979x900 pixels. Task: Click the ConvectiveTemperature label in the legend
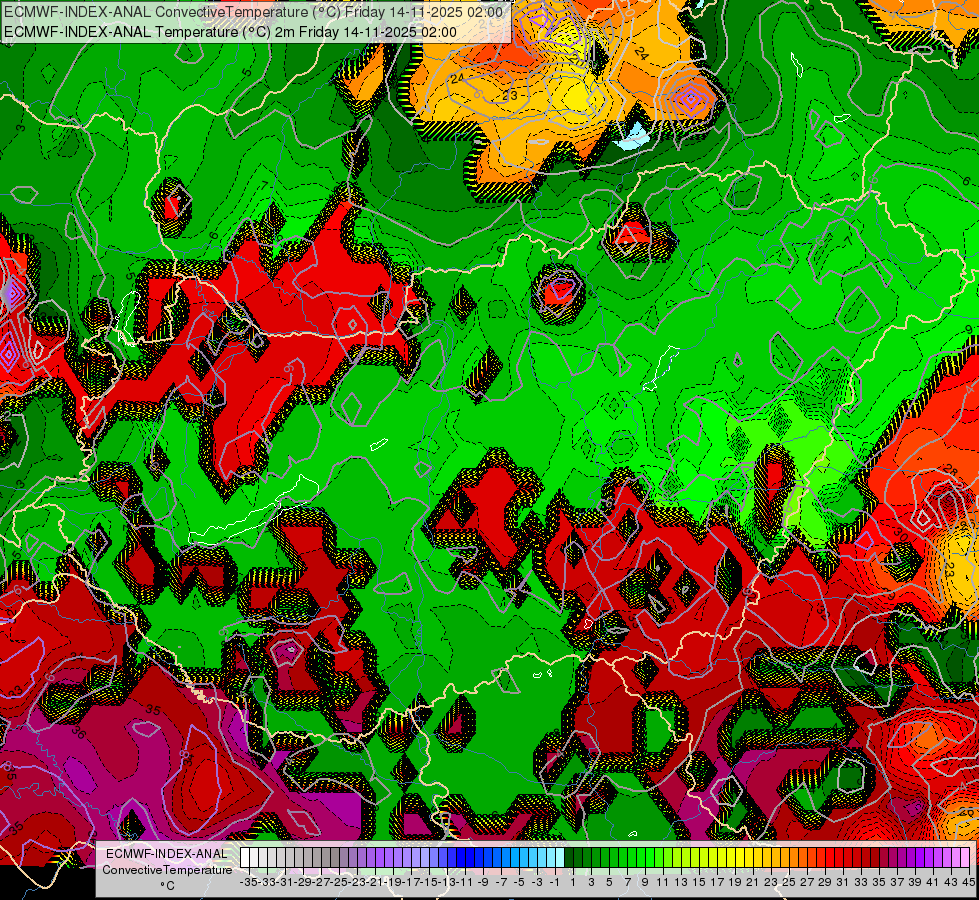(167, 870)
